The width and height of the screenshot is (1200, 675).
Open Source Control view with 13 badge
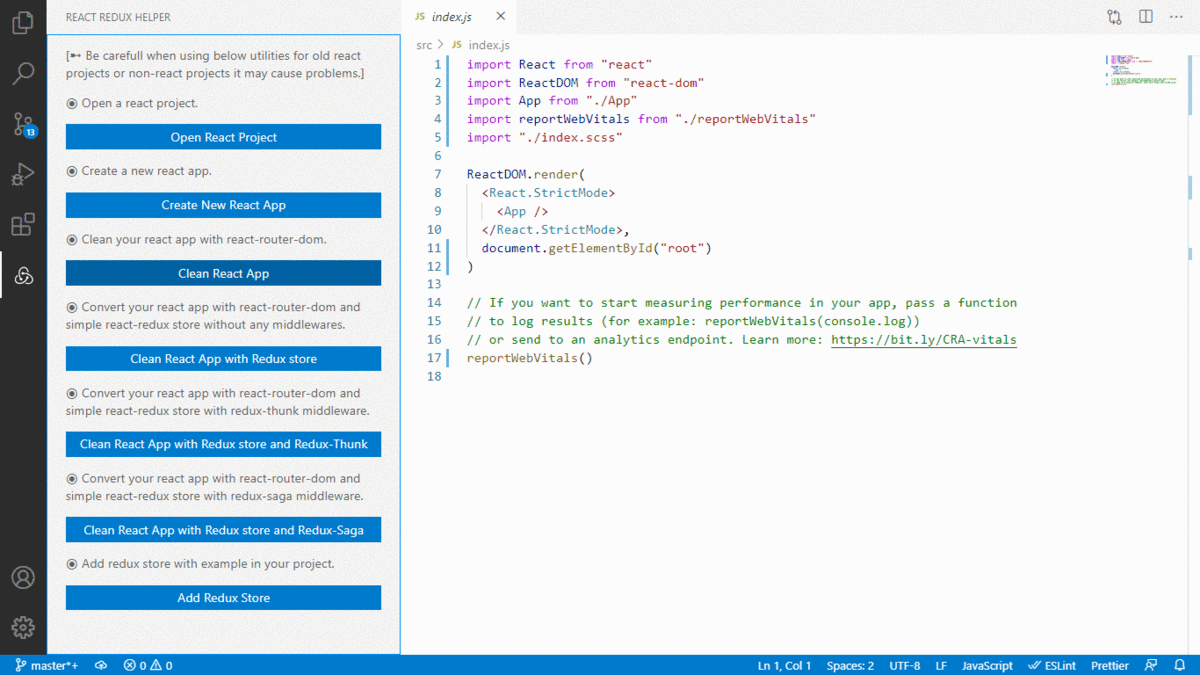pos(23,124)
